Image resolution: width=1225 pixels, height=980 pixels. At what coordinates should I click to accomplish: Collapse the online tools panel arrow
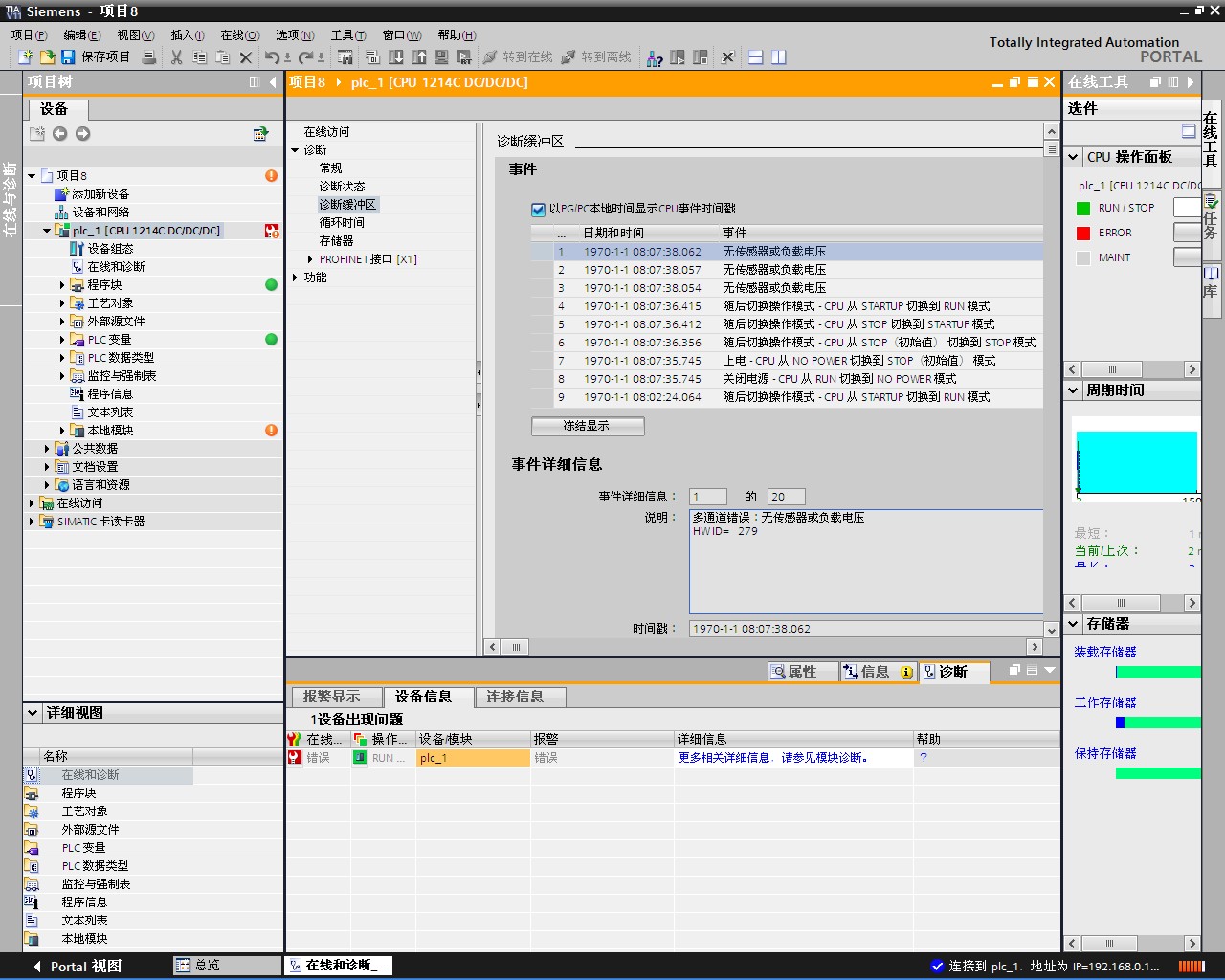coord(1190,82)
